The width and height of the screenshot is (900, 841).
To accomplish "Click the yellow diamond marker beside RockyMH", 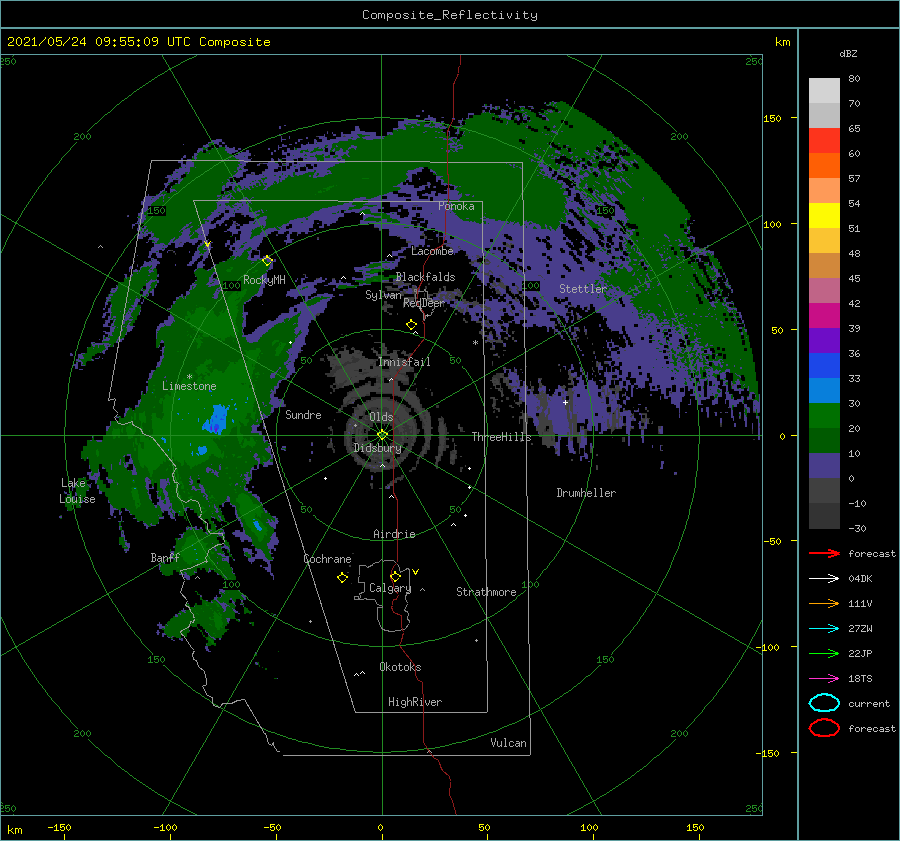I will click(267, 261).
